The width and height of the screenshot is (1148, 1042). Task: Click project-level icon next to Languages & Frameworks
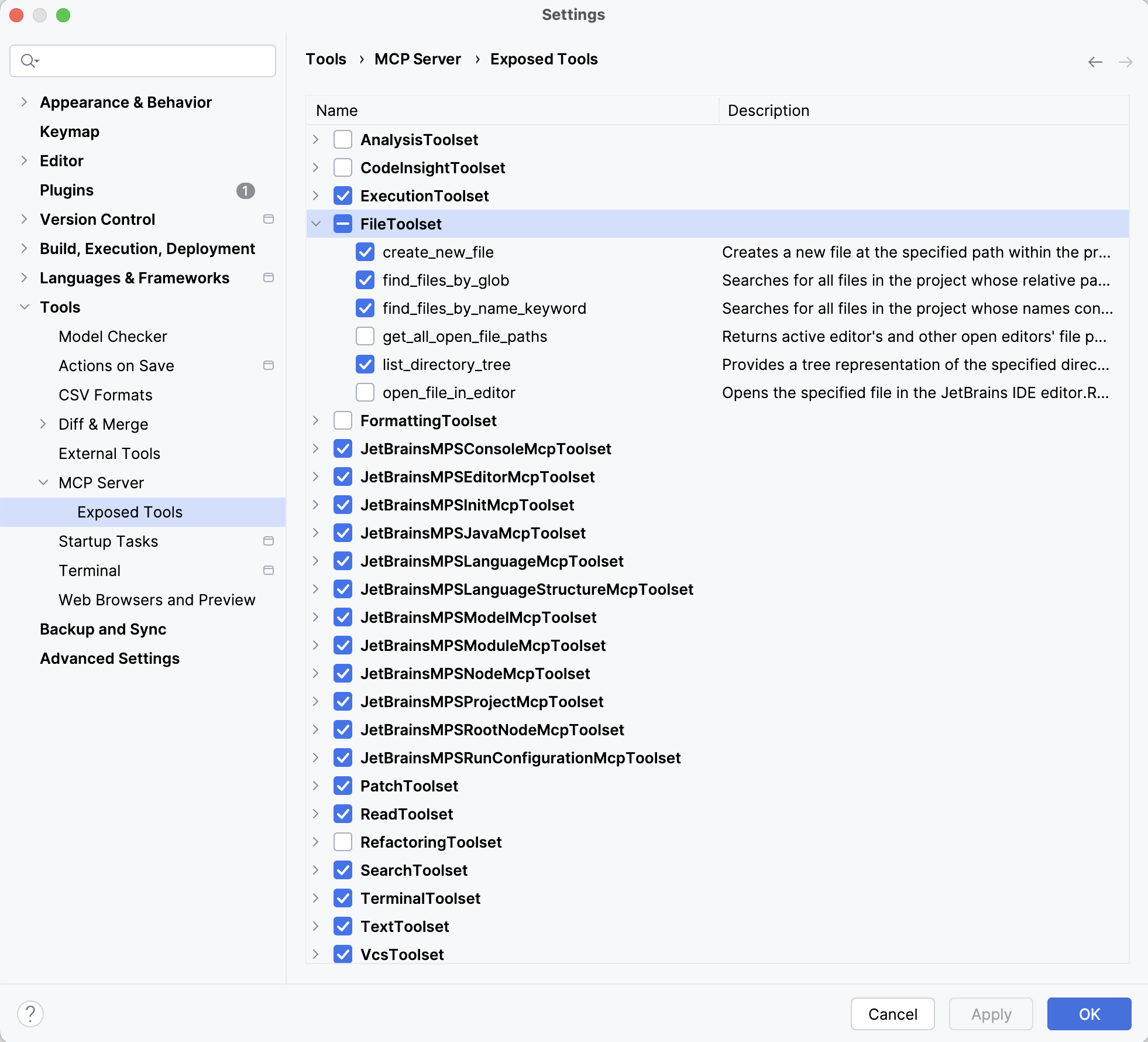pos(269,277)
